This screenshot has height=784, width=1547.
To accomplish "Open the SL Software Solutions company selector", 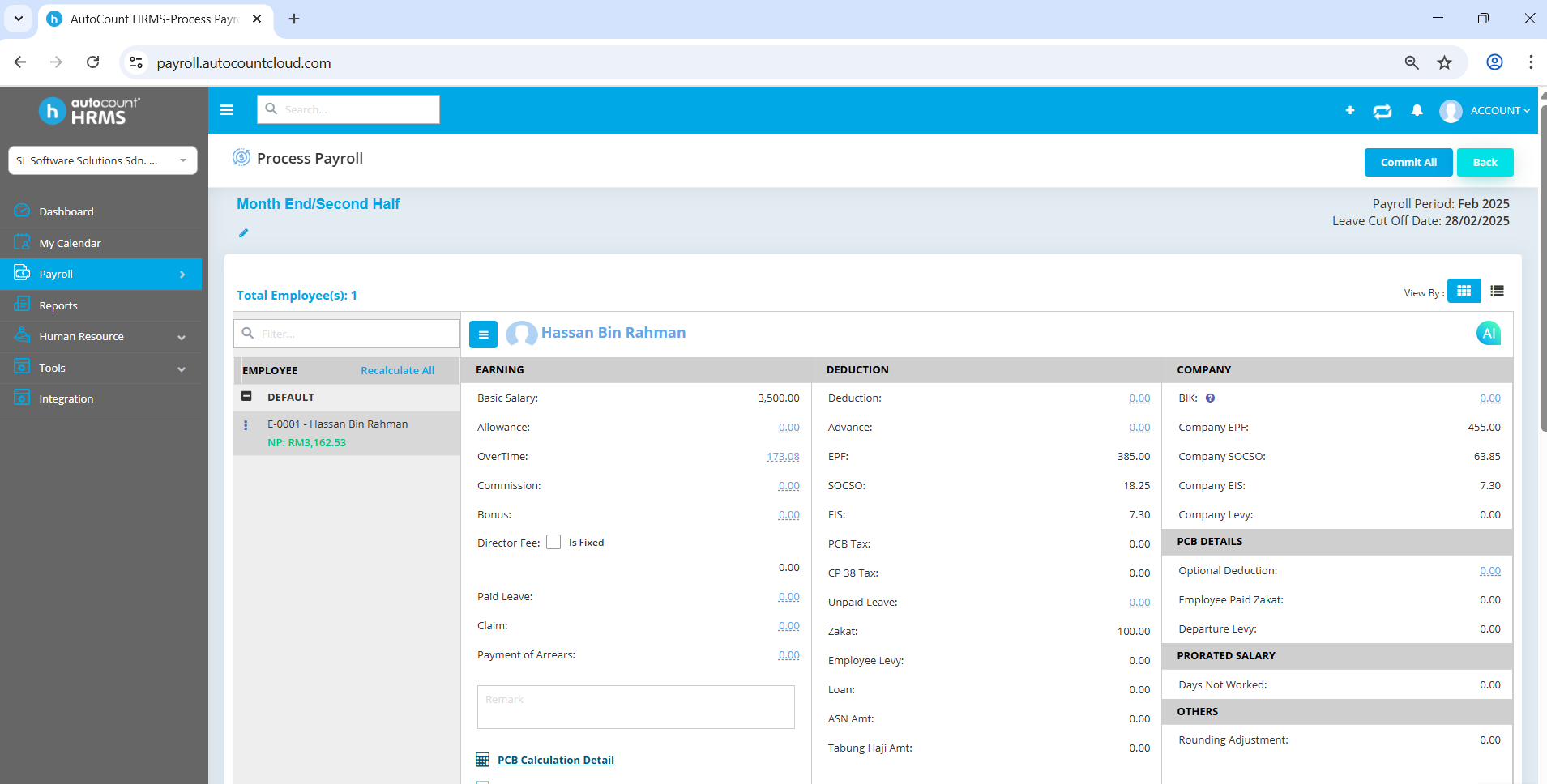I will click(x=102, y=160).
